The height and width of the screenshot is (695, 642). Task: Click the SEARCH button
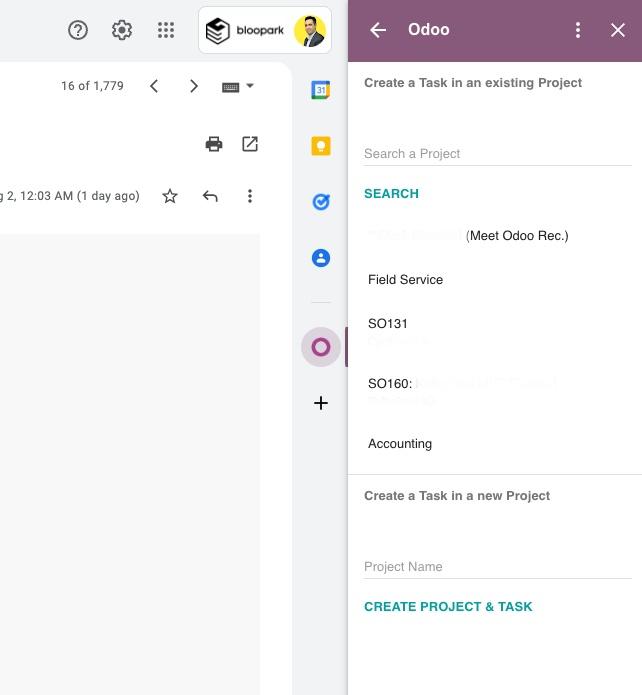point(391,194)
